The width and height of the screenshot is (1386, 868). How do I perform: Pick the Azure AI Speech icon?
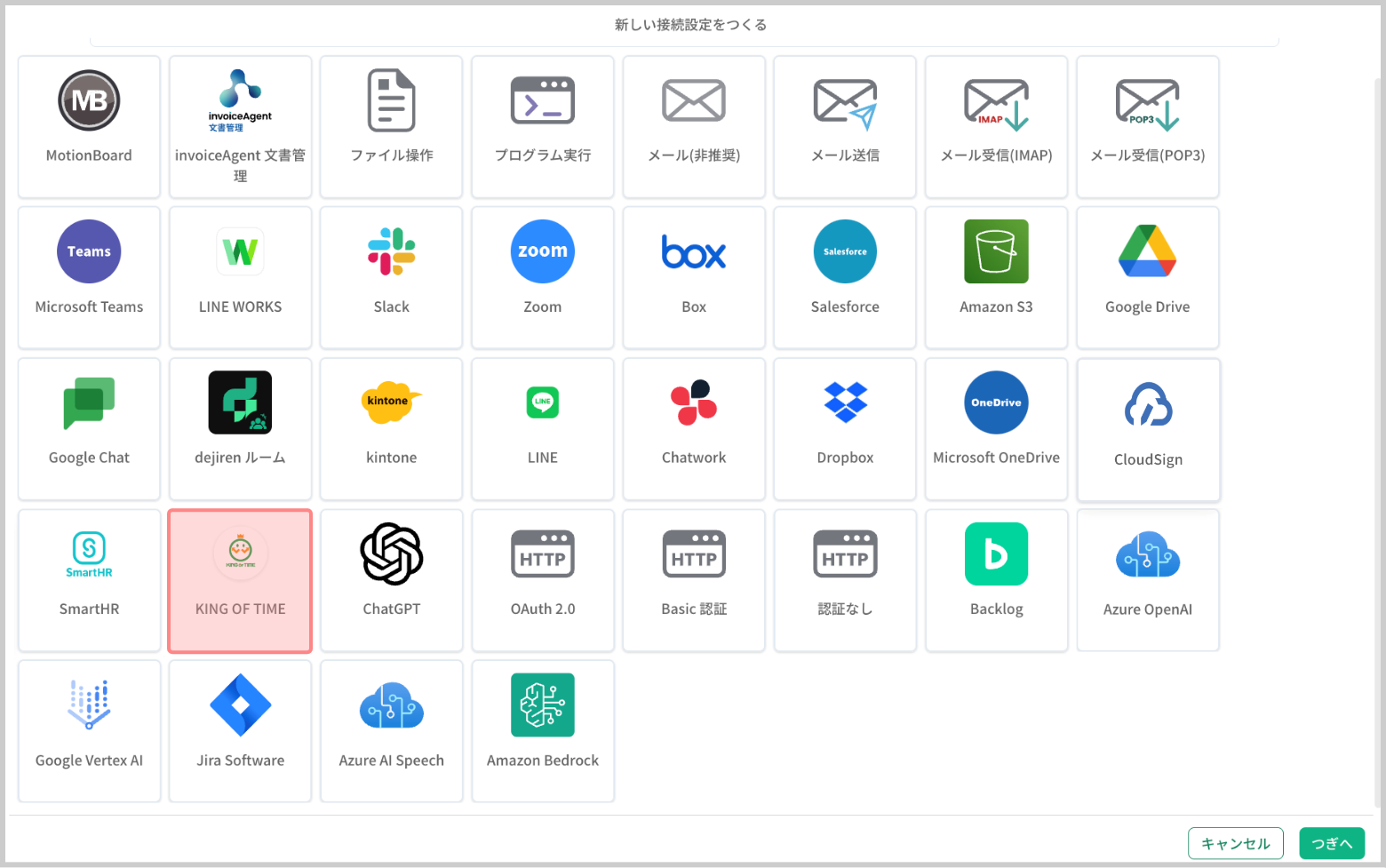(x=392, y=705)
